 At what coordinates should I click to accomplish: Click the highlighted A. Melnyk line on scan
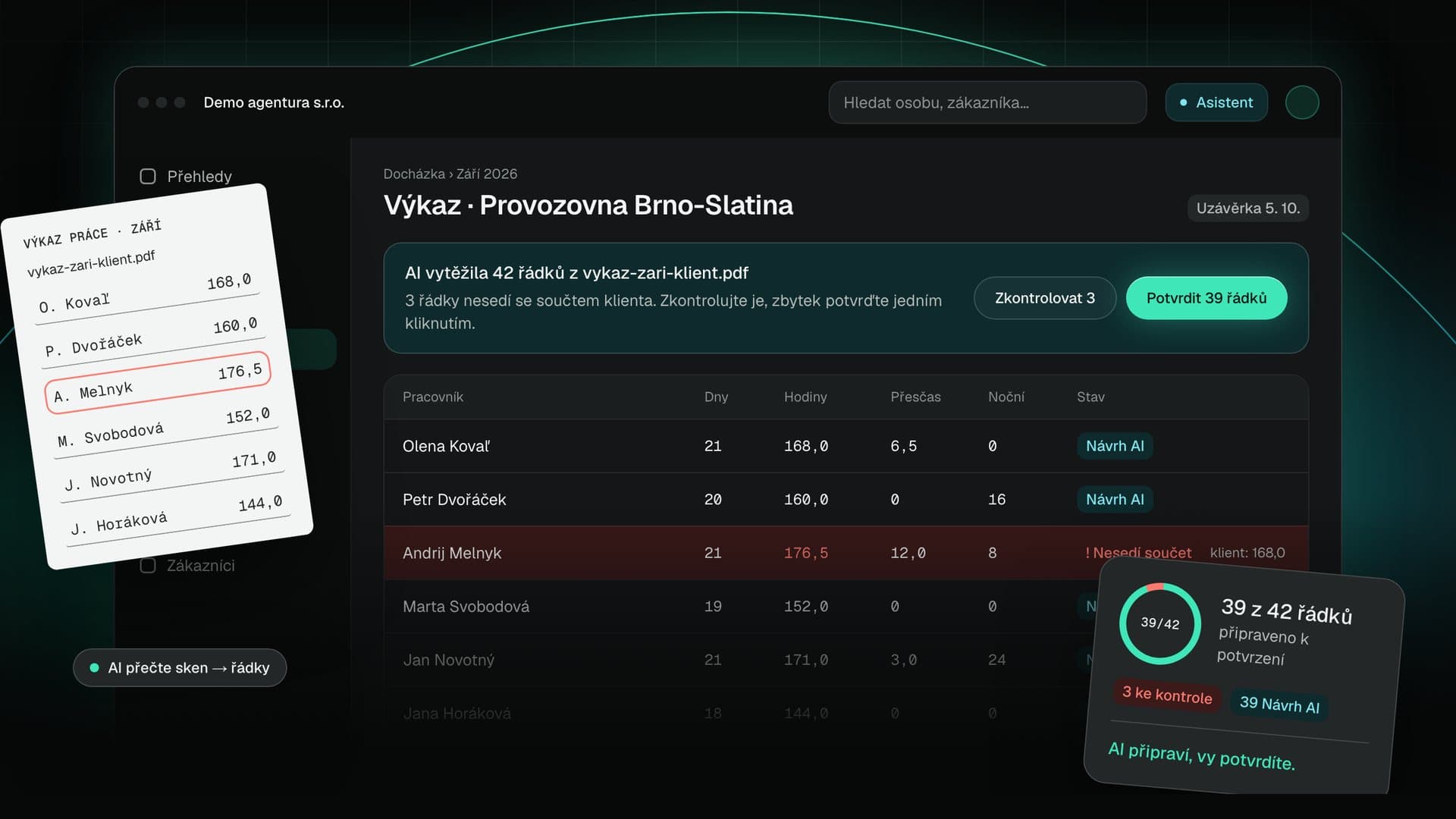[x=158, y=382]
